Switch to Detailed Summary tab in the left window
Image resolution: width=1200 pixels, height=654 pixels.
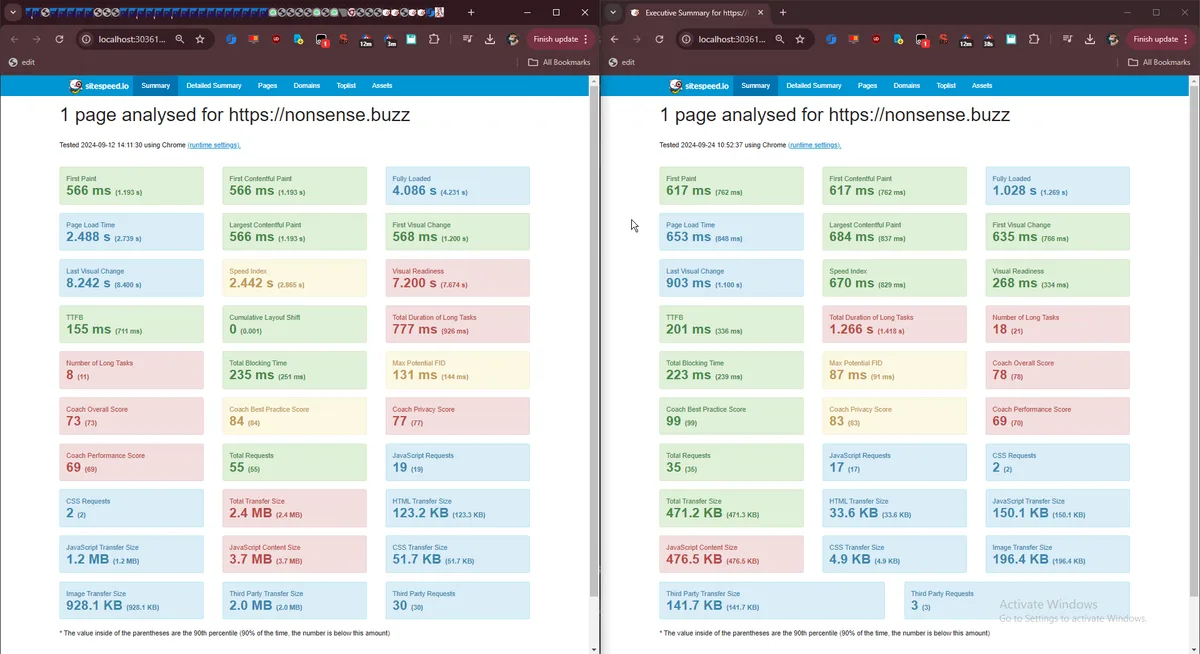pyautogui.click(x=213, y=86)
